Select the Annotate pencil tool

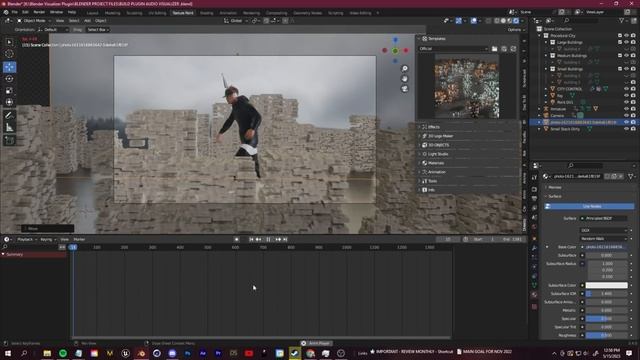pyautogui.click(x=9, y=116)
